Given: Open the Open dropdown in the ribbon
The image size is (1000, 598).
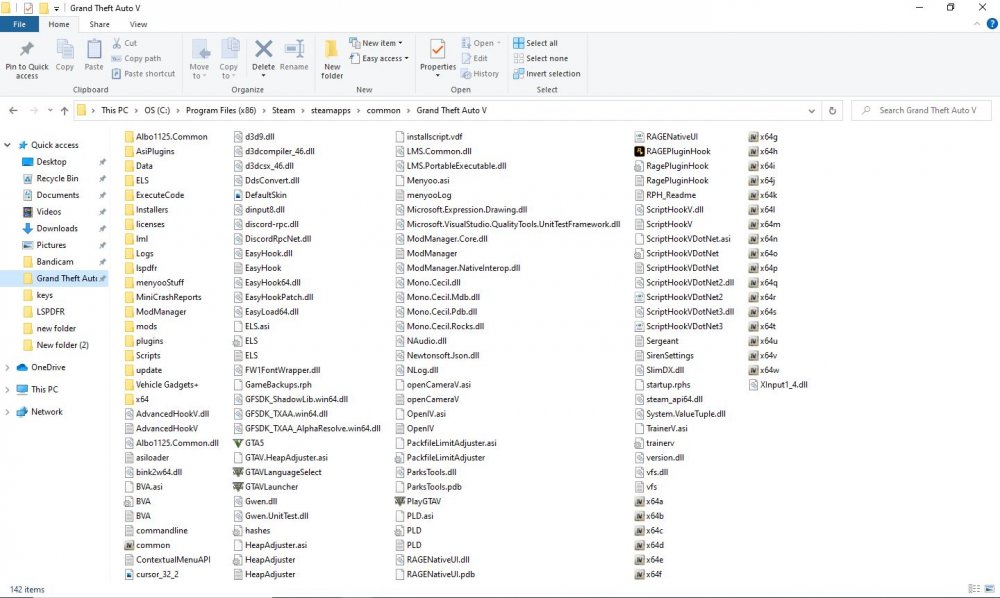Looking at the screenshot, I should 481,43.
